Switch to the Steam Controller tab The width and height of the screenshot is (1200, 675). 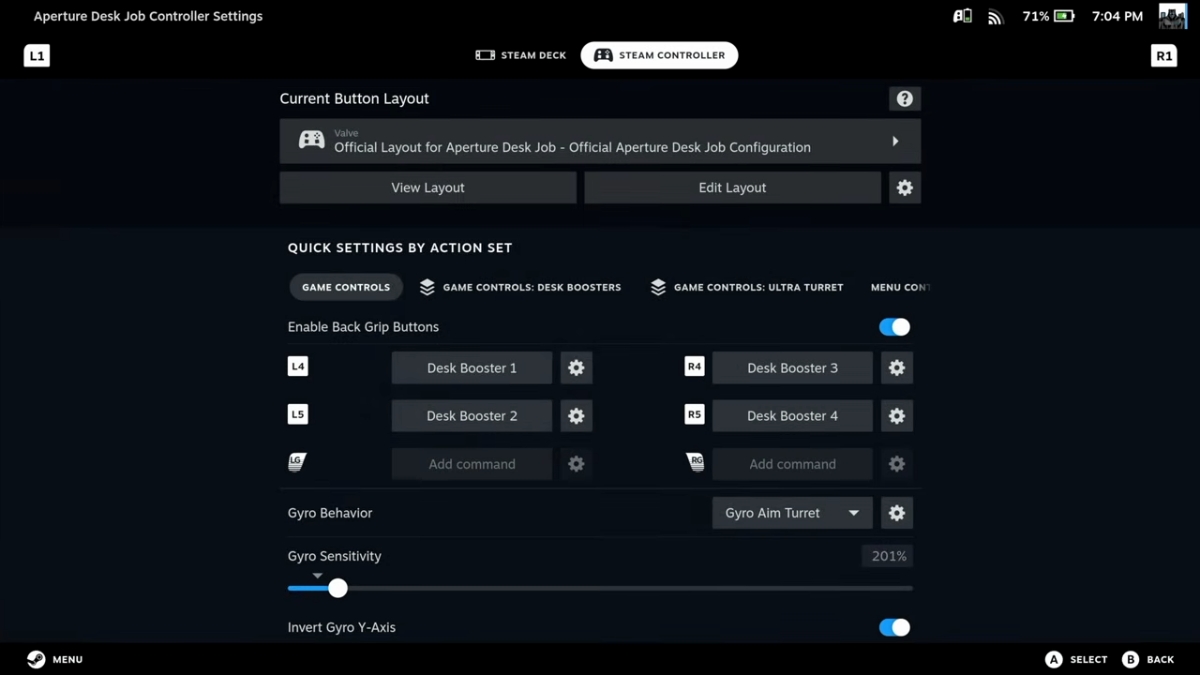coord(659,55)
